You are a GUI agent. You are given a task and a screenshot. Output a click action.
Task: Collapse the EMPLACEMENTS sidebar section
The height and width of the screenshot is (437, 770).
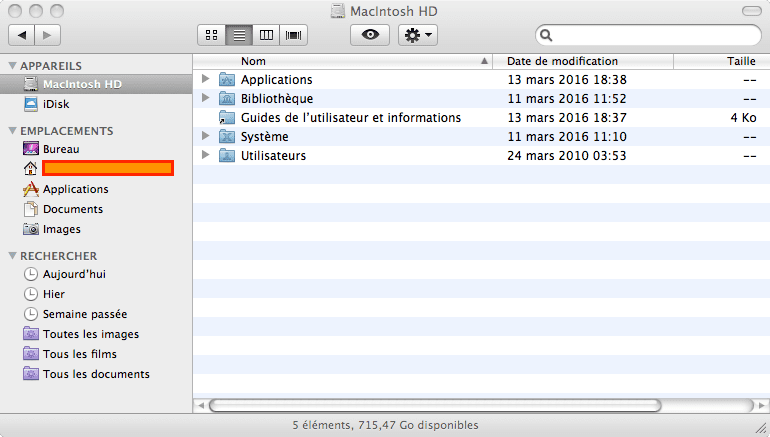pyautogui.click(x=13, y=131)
